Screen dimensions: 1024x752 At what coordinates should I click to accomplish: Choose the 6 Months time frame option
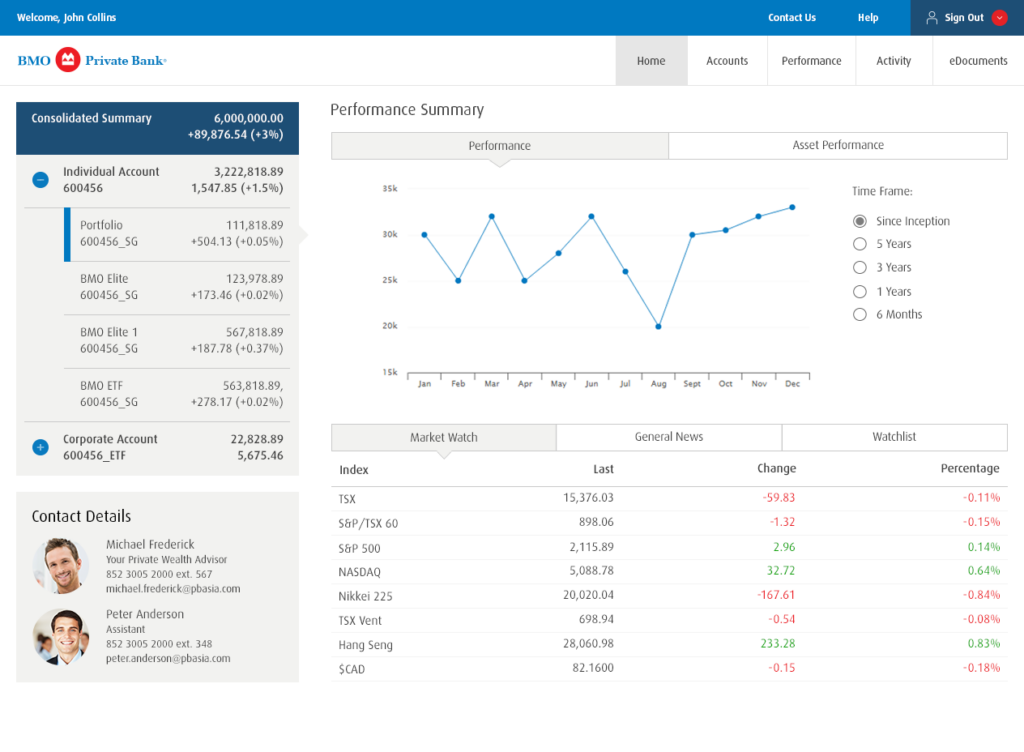click(860, 315)
